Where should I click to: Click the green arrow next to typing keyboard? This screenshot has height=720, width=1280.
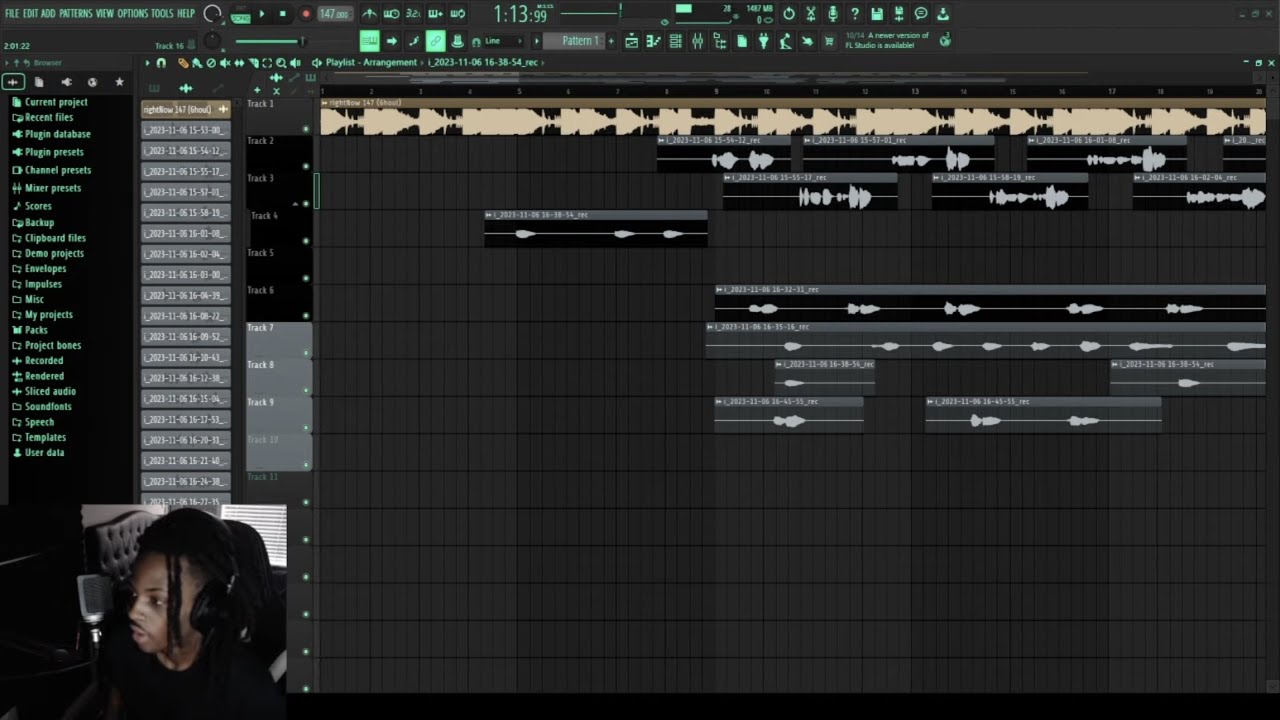(392, 41)
